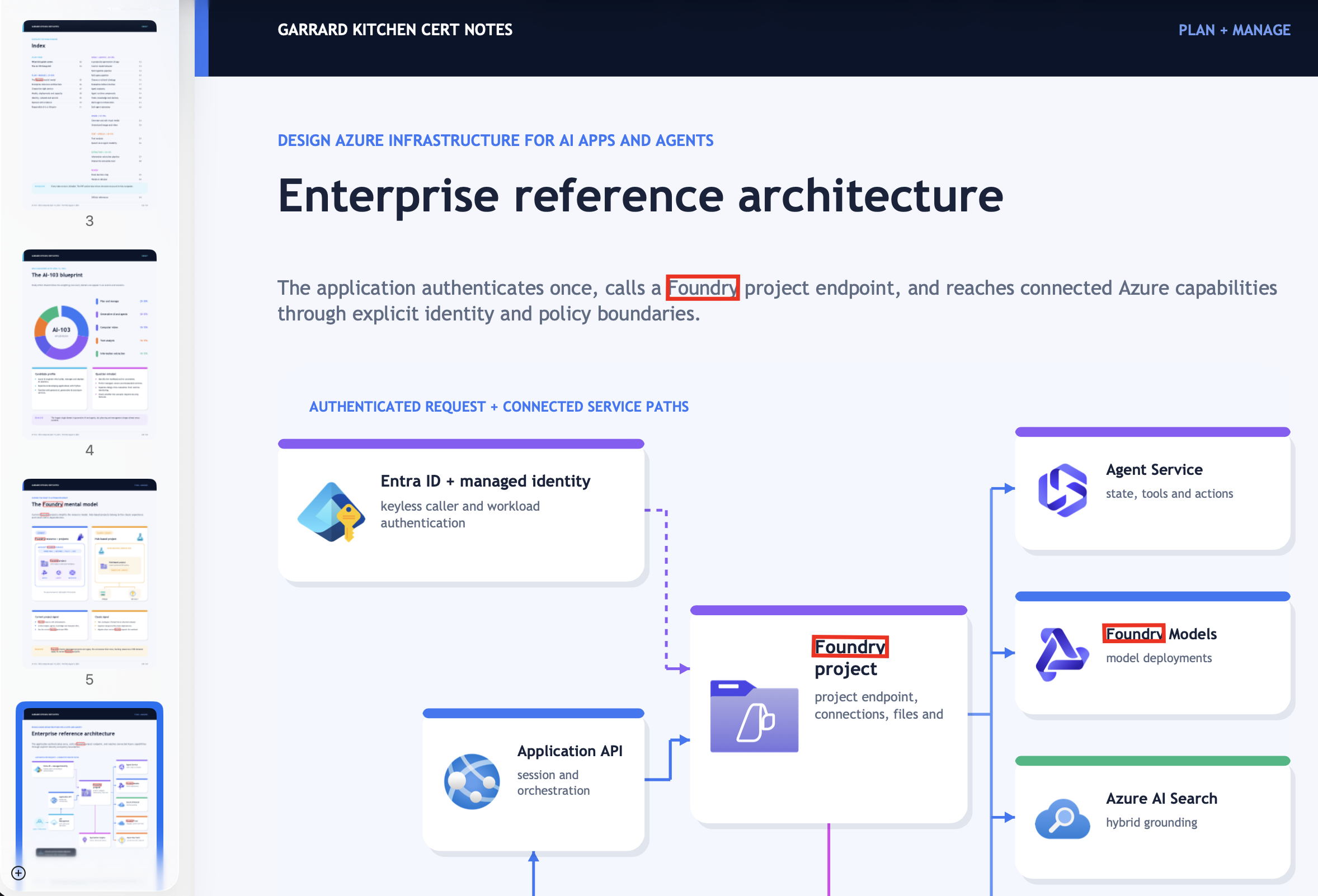
Task: Click the plus circle icon in the sidebar
Action: tap(18, 872)
